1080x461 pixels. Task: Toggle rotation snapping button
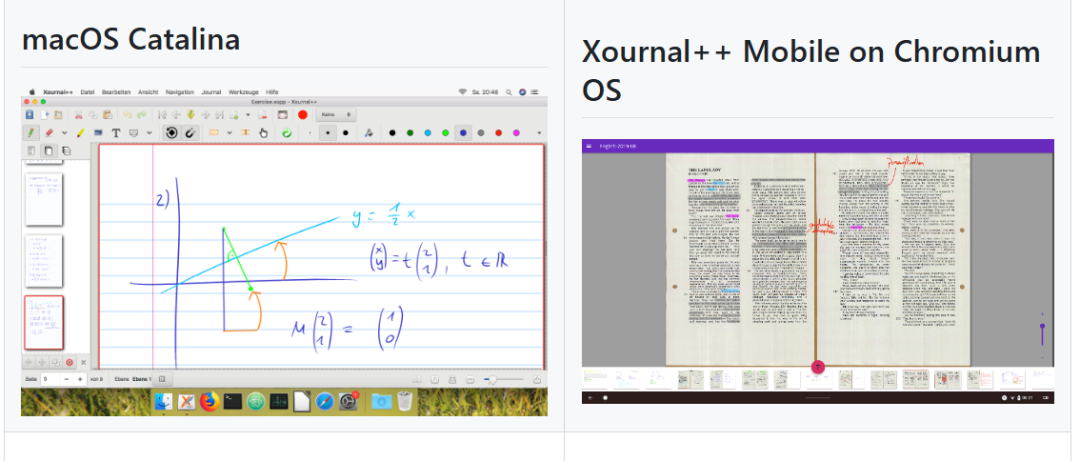pos(172,132)
